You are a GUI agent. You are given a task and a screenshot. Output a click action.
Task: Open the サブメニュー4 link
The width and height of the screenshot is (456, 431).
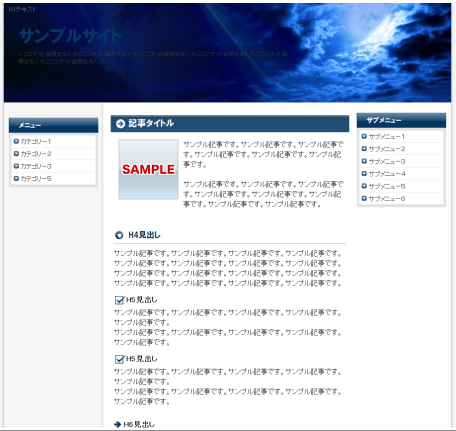387,174
